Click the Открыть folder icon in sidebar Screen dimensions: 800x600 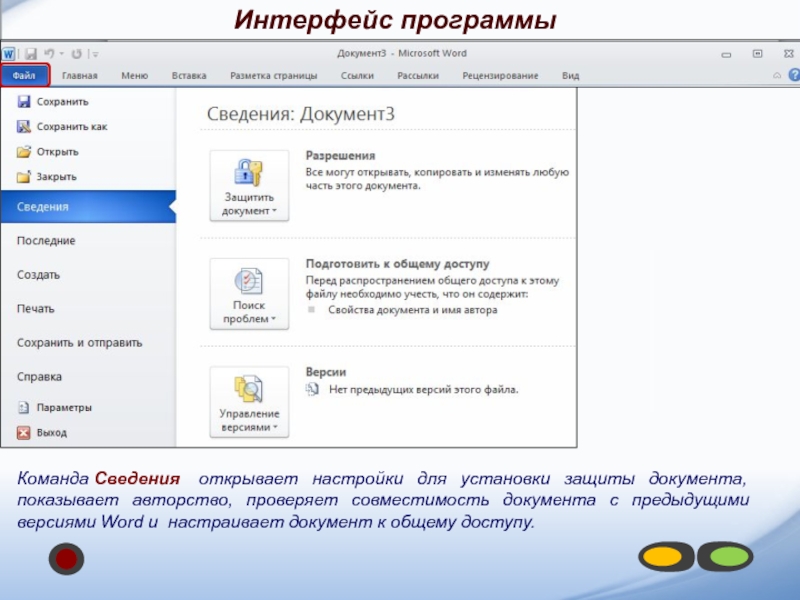coord(24,152)
